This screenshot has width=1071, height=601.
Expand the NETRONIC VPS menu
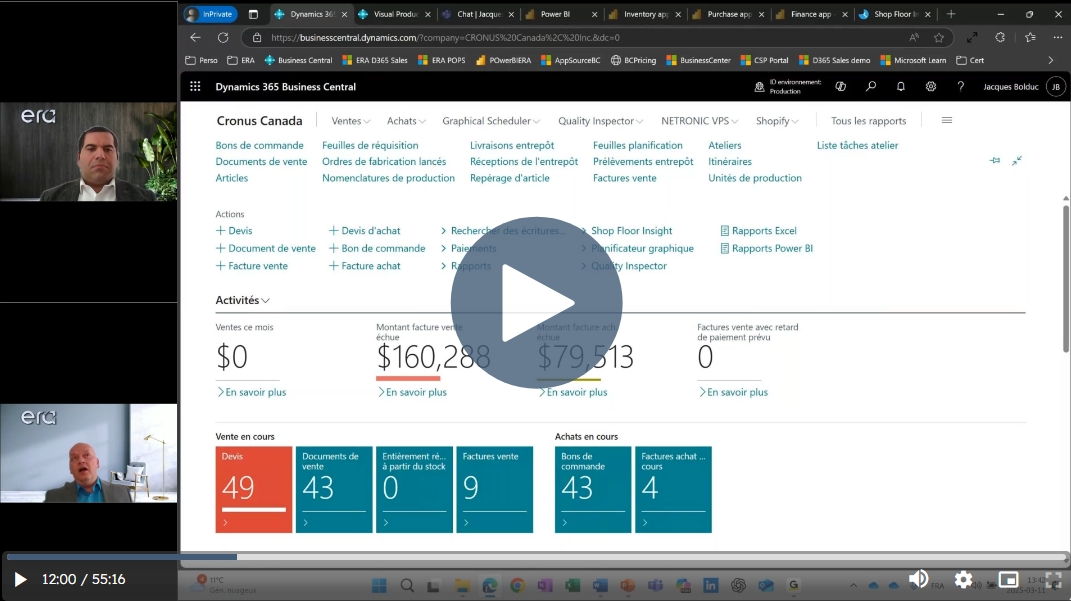tap(699, 121)
